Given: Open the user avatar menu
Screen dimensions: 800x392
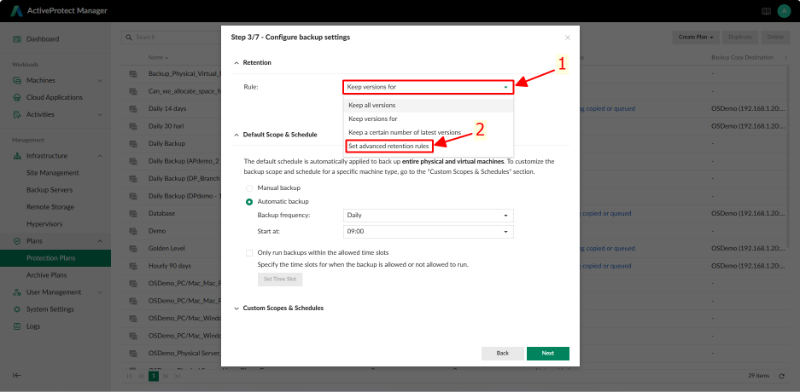Looking at the screenshot, I should pyautogui.click(x=784, y=11).
